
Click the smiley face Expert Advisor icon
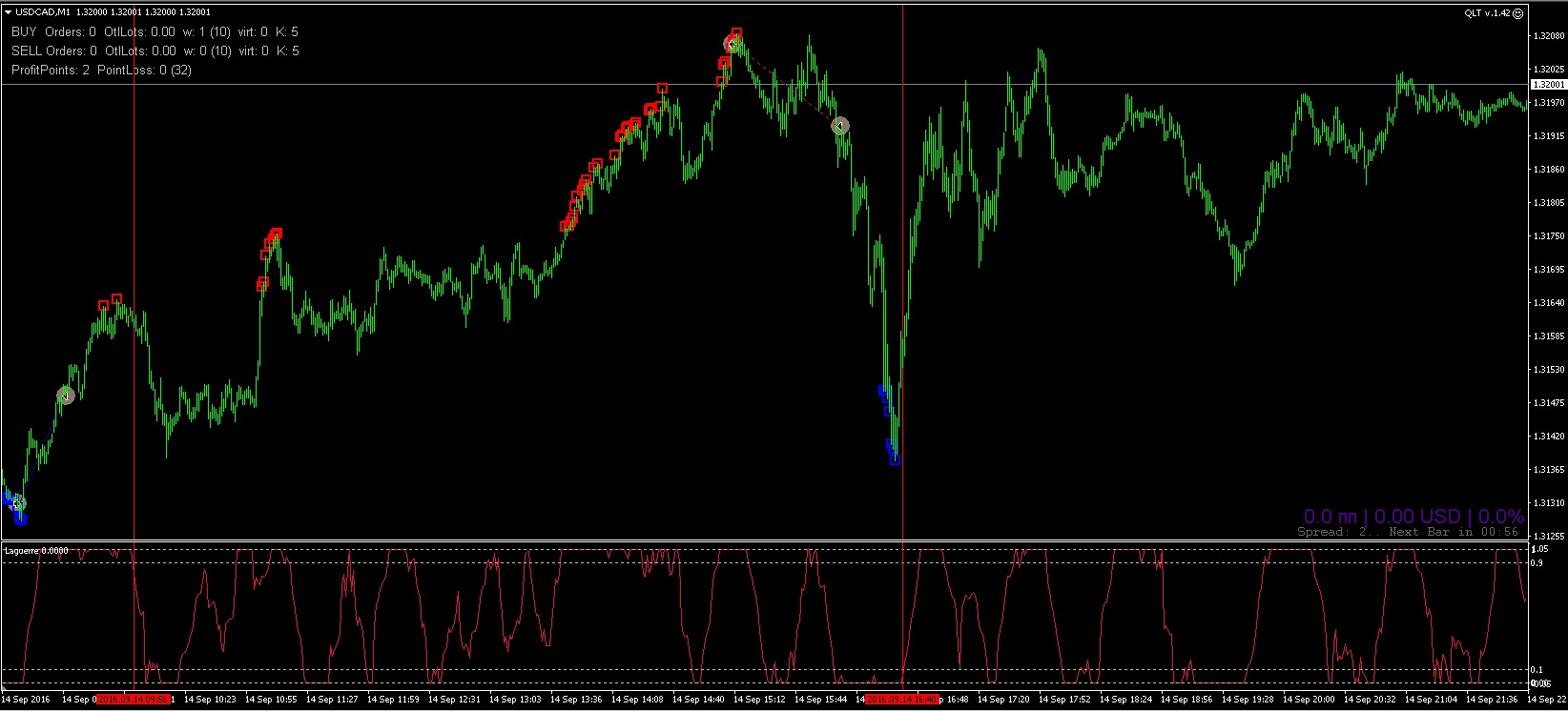coord(1518,13)
